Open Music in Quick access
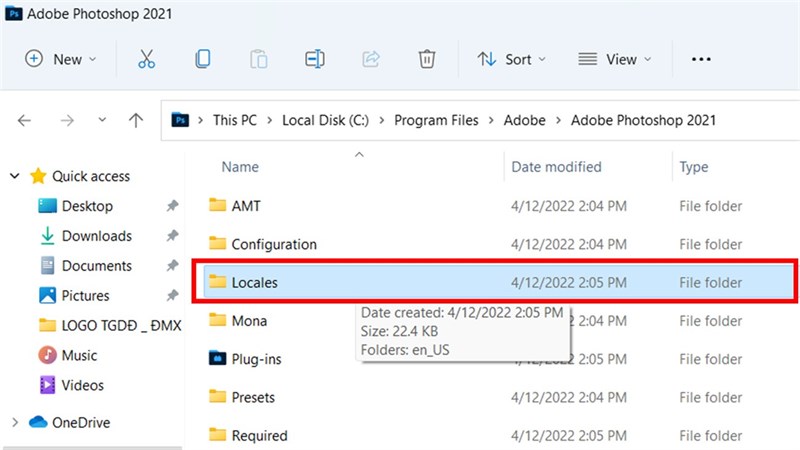This screenshot has height=450, width=800. point(79,355)
